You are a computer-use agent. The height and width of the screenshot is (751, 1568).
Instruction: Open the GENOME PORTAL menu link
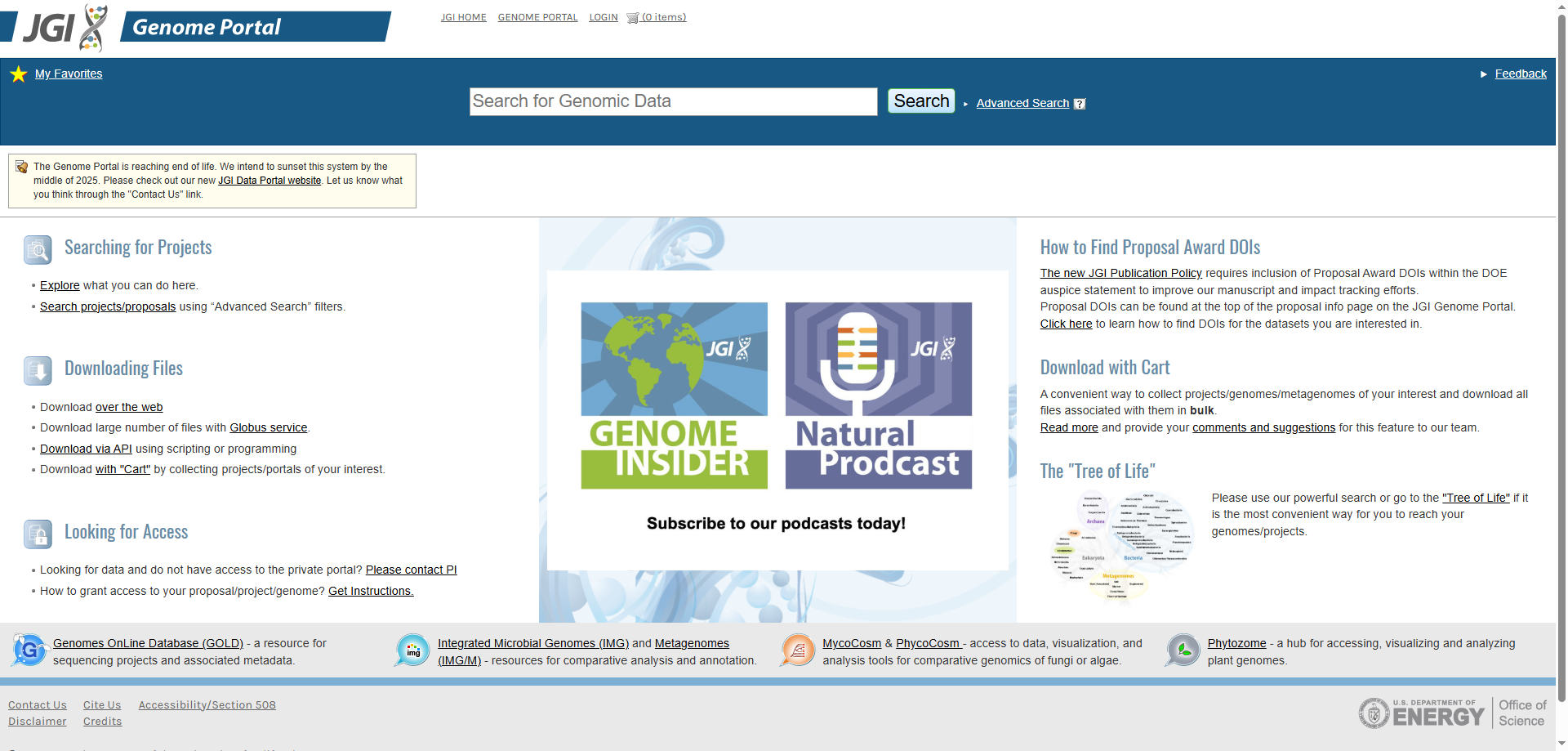click(x=537, y=17)
